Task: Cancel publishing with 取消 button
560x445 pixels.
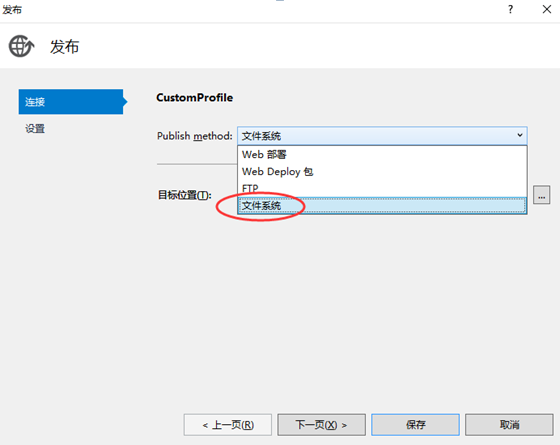Action: 509,425
